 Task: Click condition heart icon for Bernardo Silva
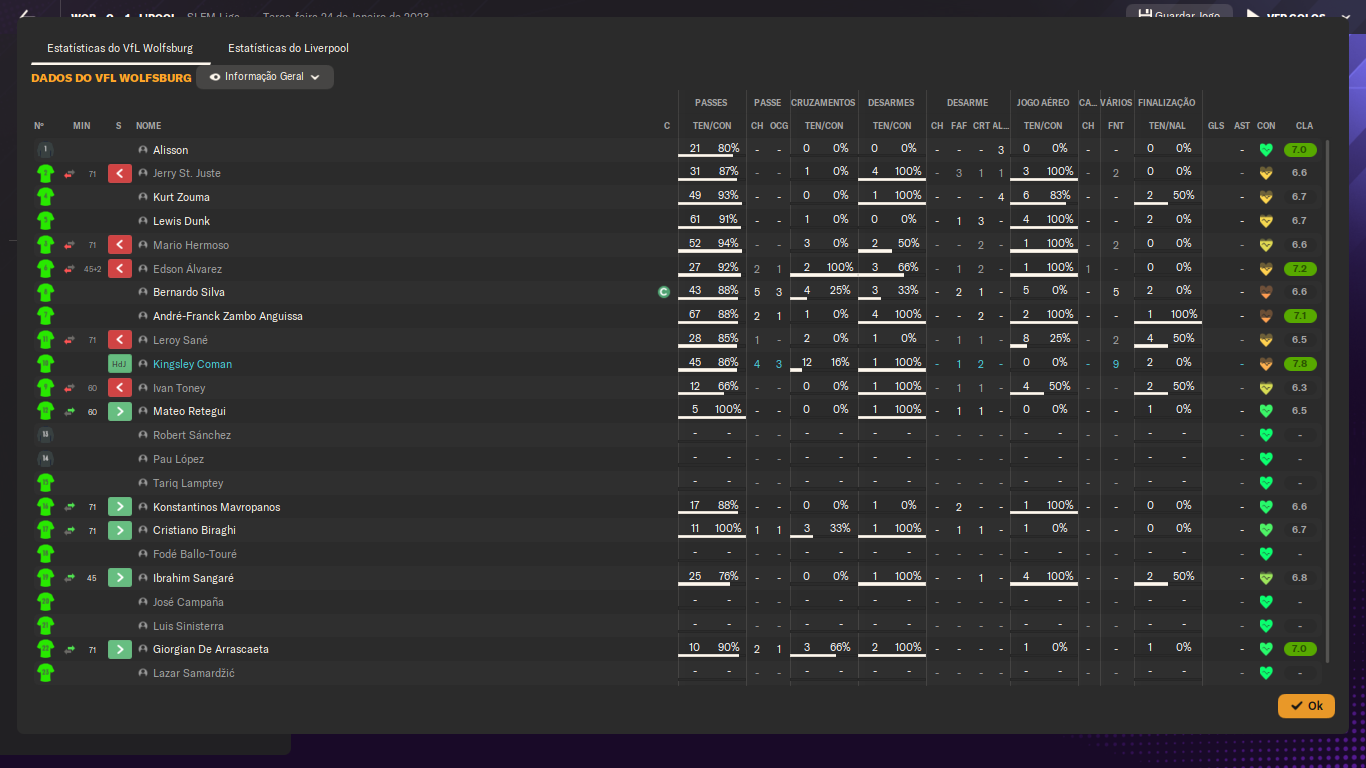(1266, 292)
